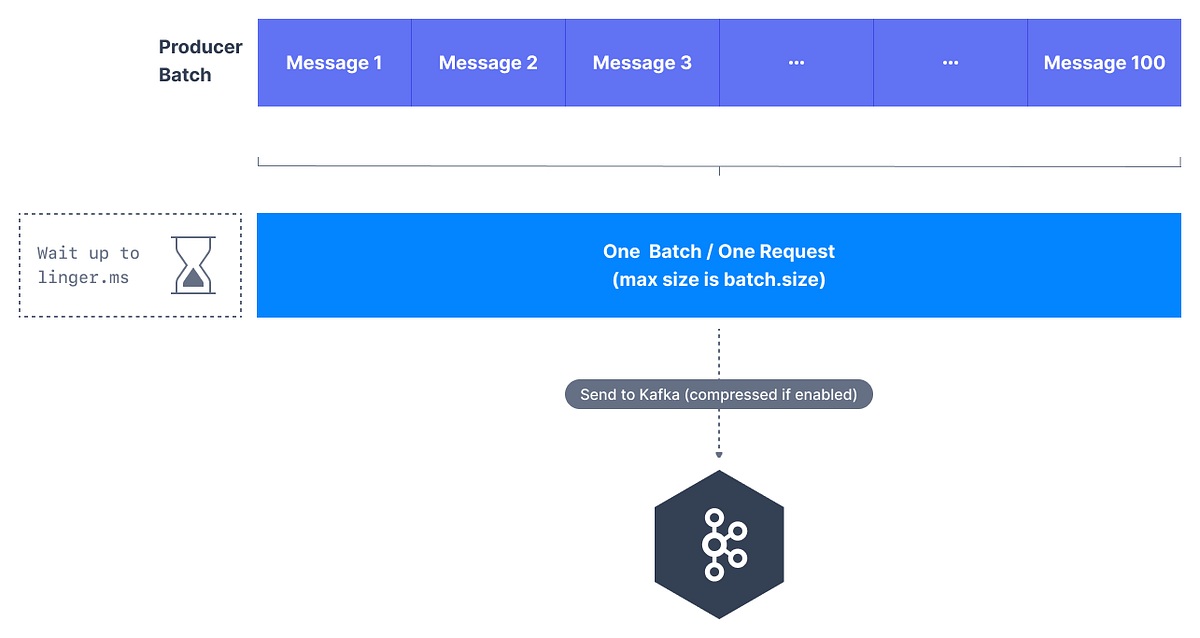
Task: Click the second ellipsis placeholder block
Action: [950, 62]
